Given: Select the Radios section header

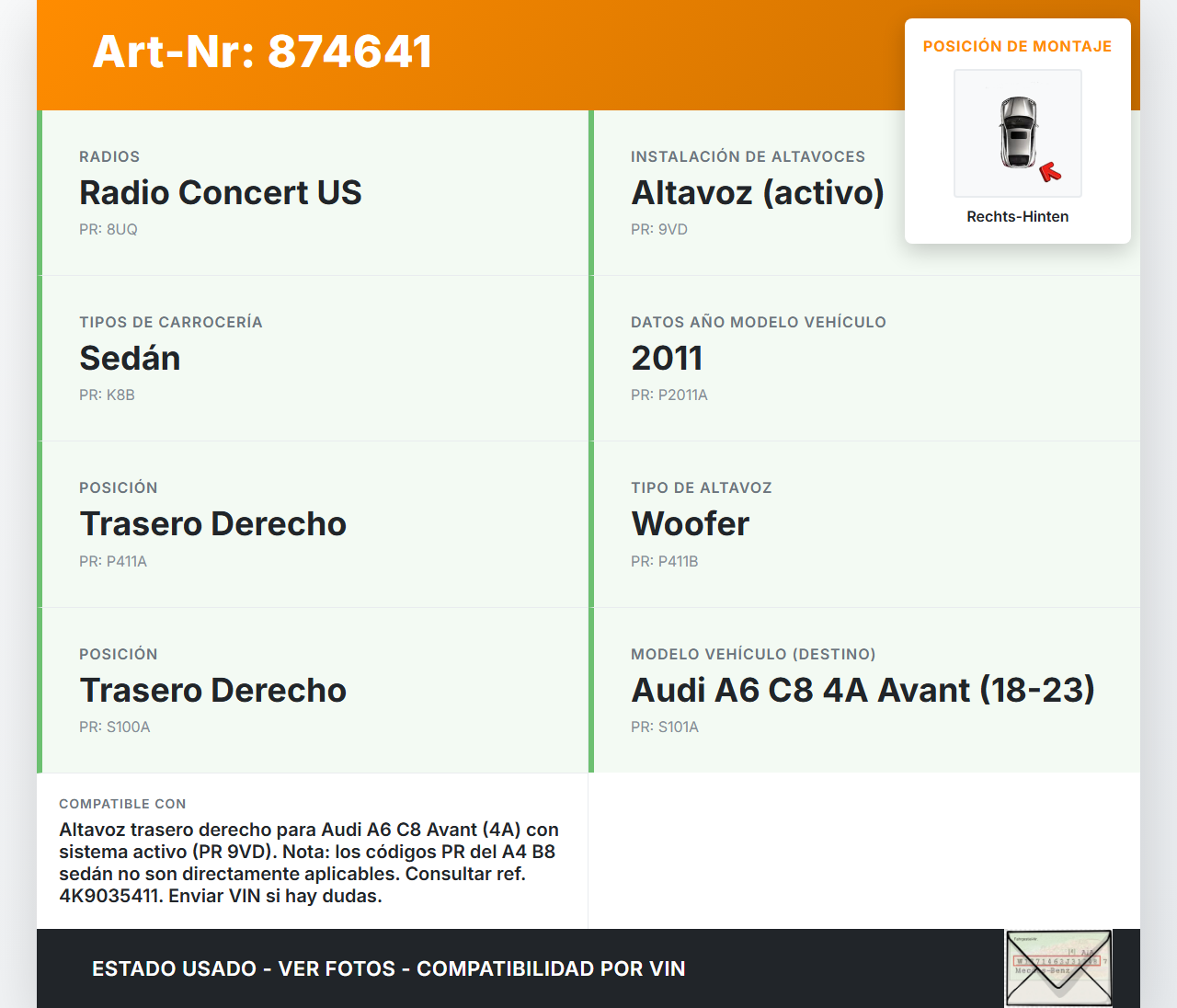Looking at the screenshot, I should click(x=108, y=156).
